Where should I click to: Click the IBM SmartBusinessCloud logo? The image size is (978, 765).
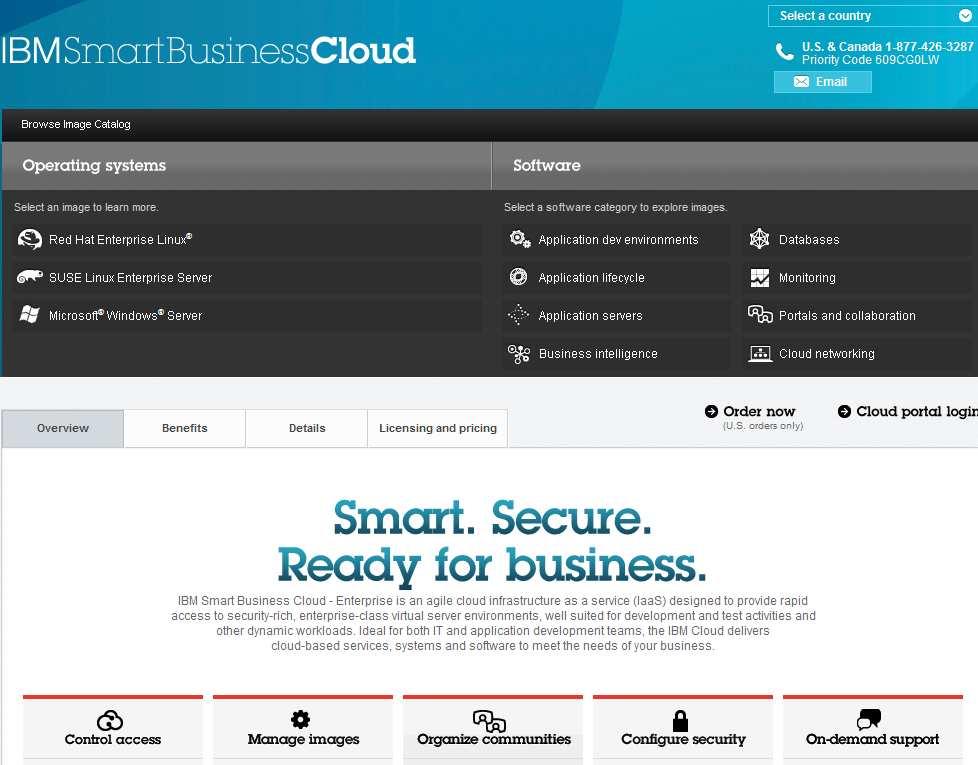208,51
